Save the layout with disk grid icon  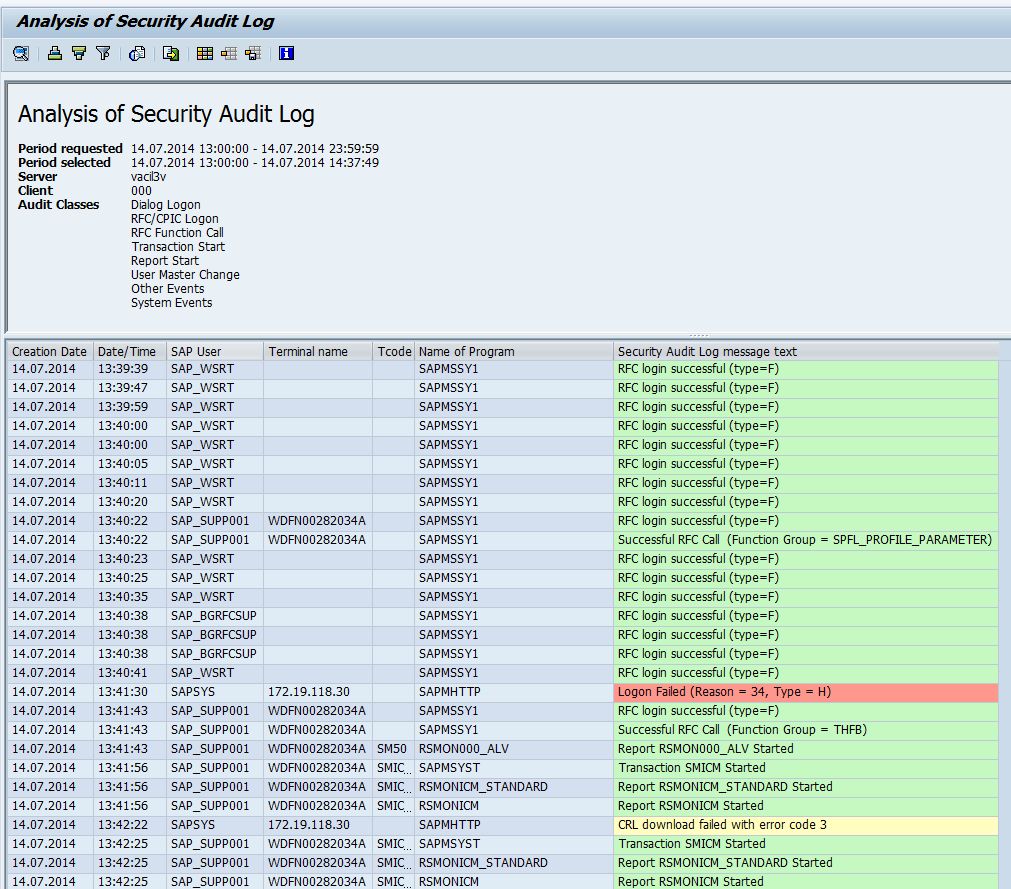pyautogui.click(x=253, y=54)
